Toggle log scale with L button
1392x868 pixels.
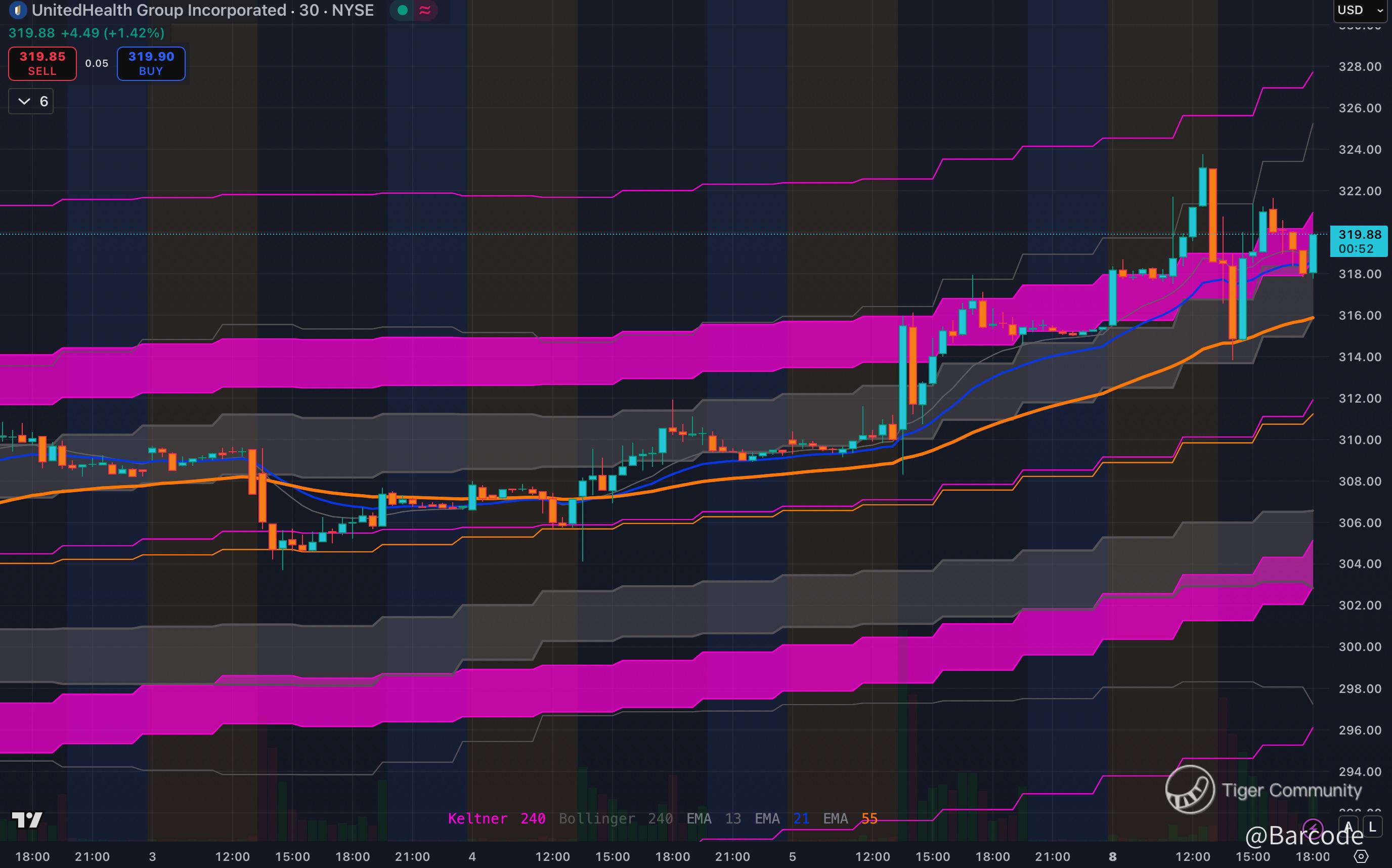(1372, 827)
